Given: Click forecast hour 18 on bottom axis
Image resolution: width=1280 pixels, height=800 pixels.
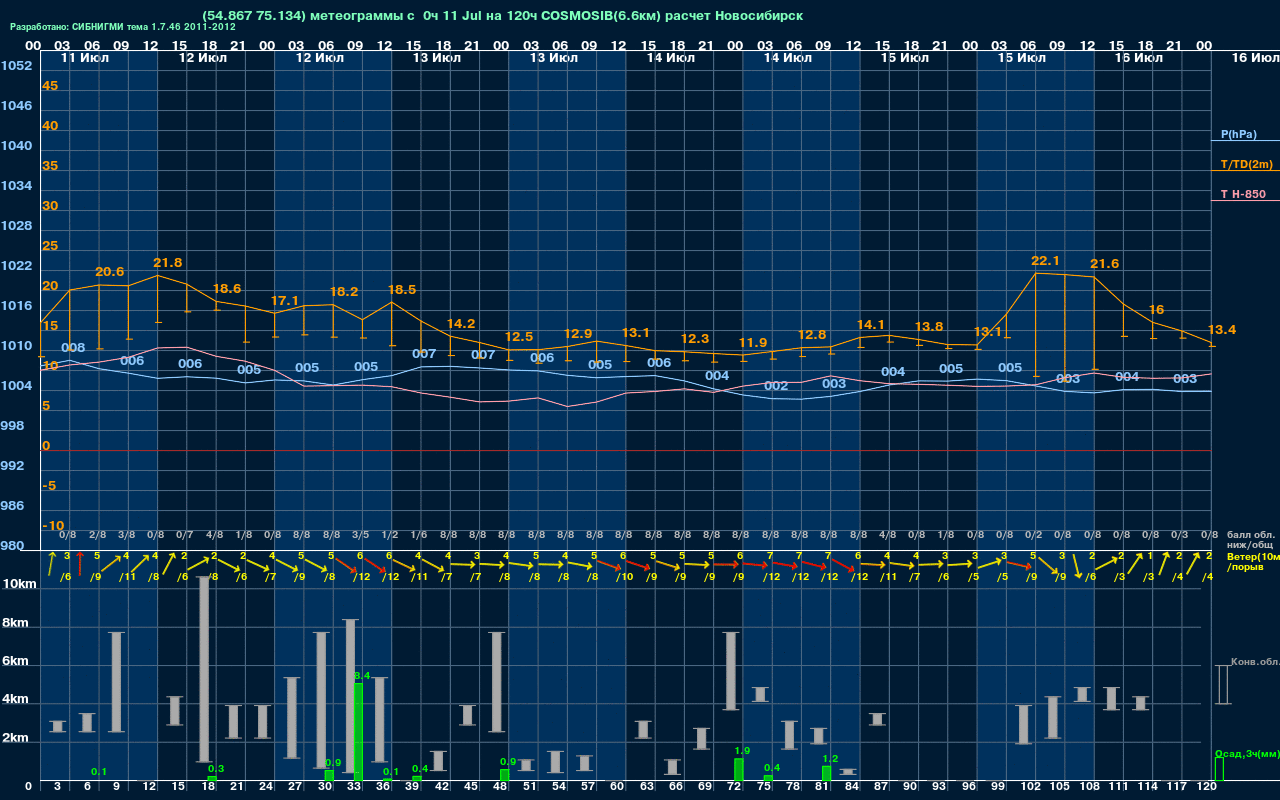Looking at the screenshot, I should pyautogui.click(x=207, y=787).
